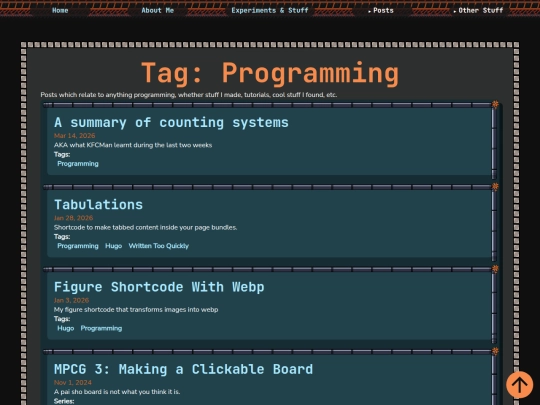Click the orange scroll-to-top arrow button

coord(519,384)
